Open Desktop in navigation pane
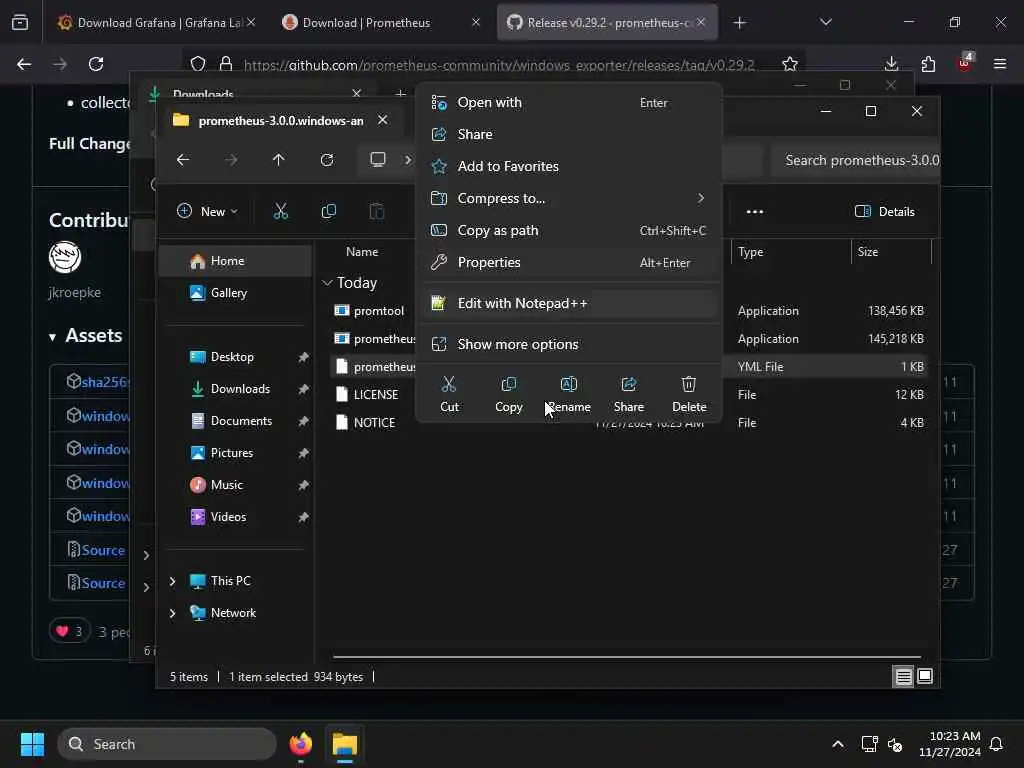The image size is (1024, 768). (236, 357)
